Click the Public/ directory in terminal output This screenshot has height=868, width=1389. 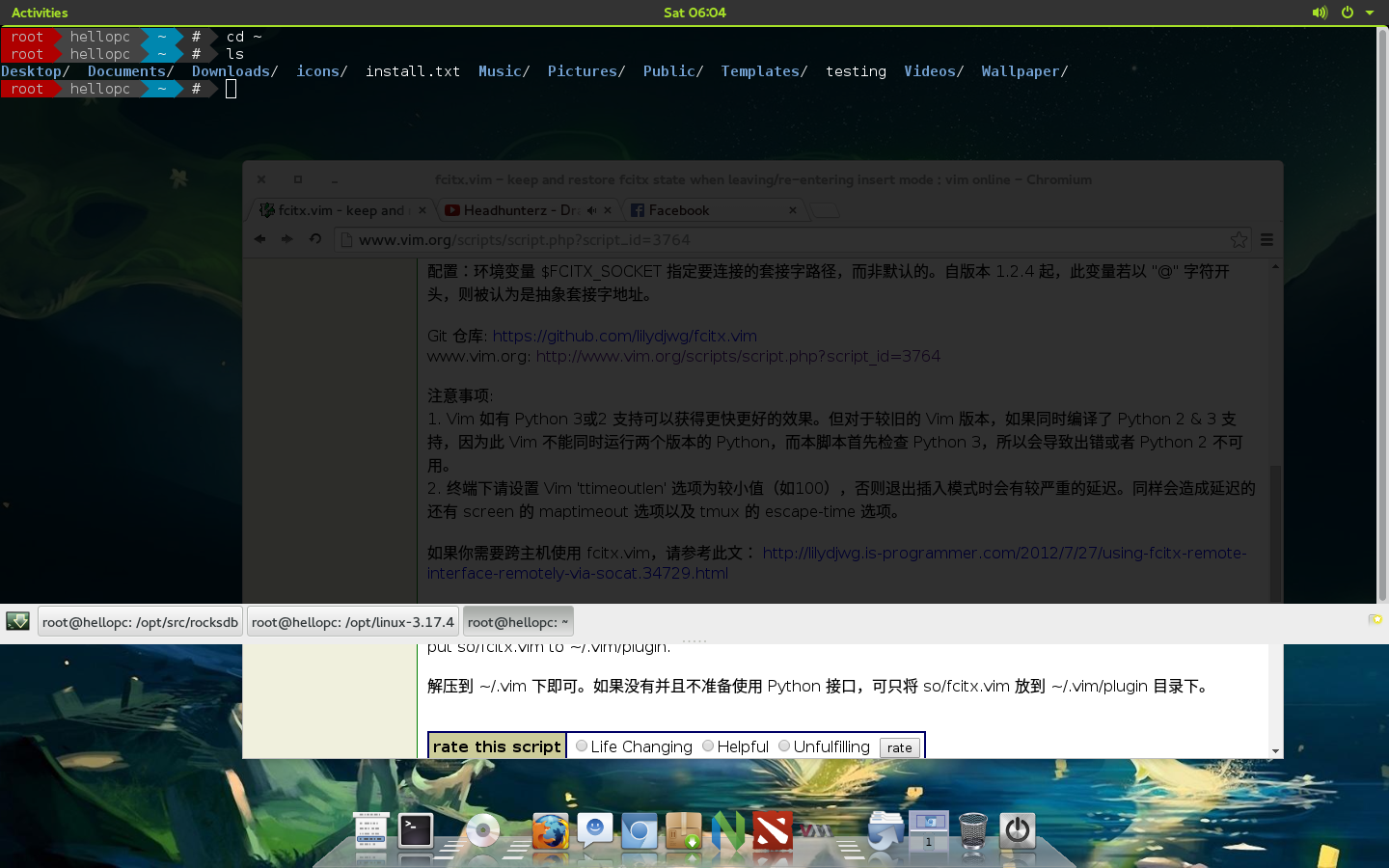click(x=673, y=71)
